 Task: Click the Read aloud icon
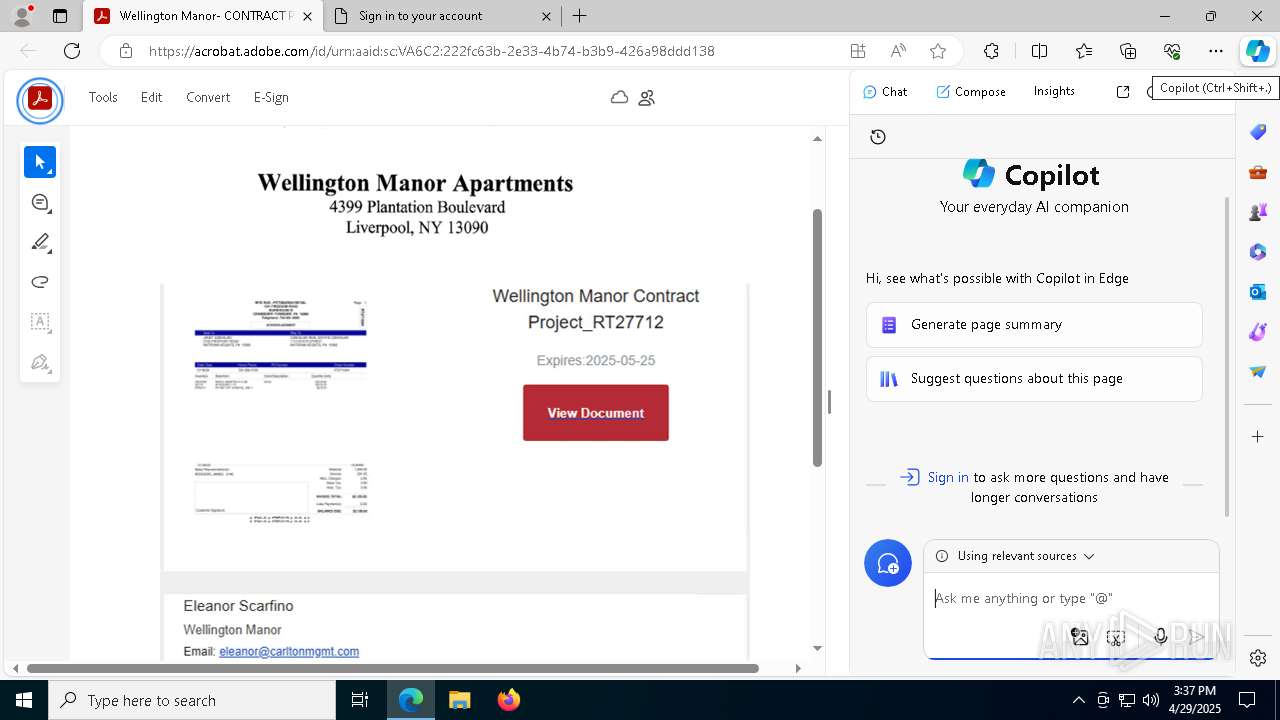pyautogui.click(x=898, y=51)
